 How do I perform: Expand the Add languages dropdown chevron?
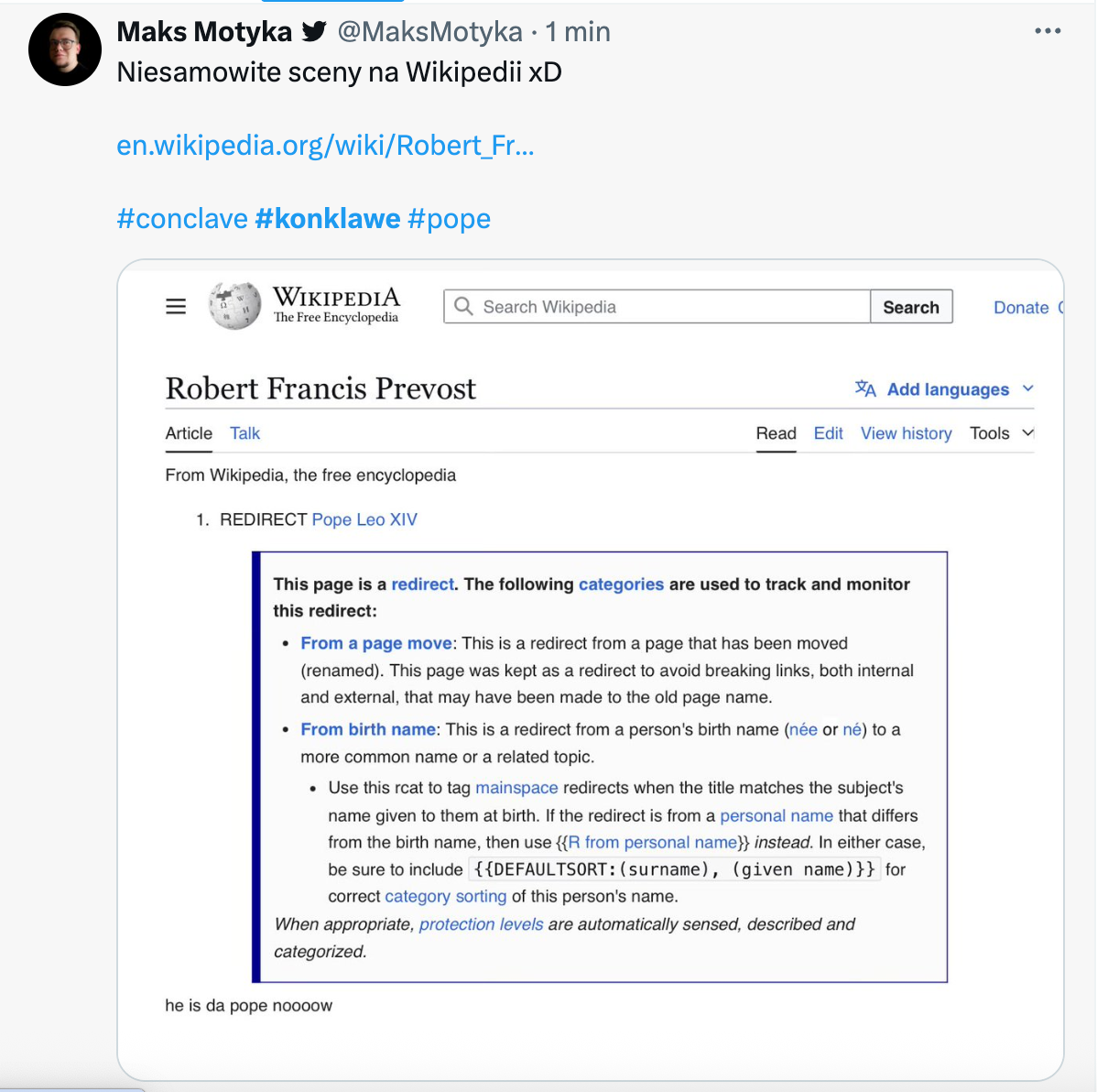[1028, 389]
